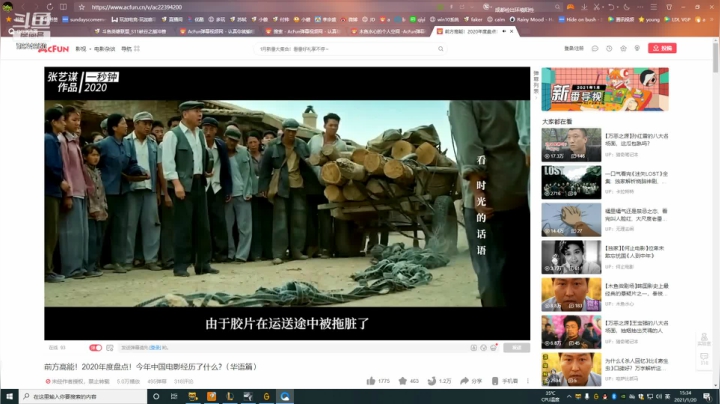Open the faker bookmark
This screenshot has height=404, width=720.
tap(473, 19)
